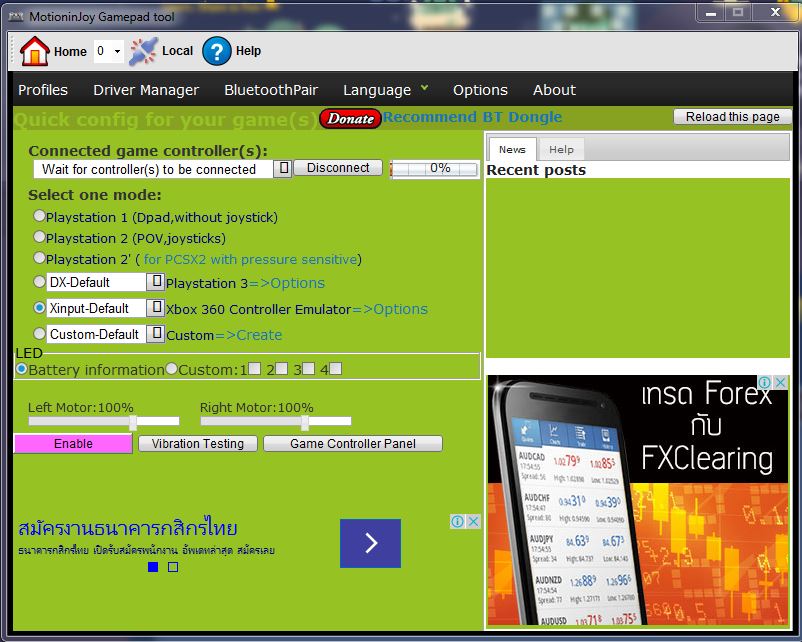Image resolution: width=802 pixels, height=642 pixels.
Task: Open the info icon on the Thai bank ad
Action: 458,521
